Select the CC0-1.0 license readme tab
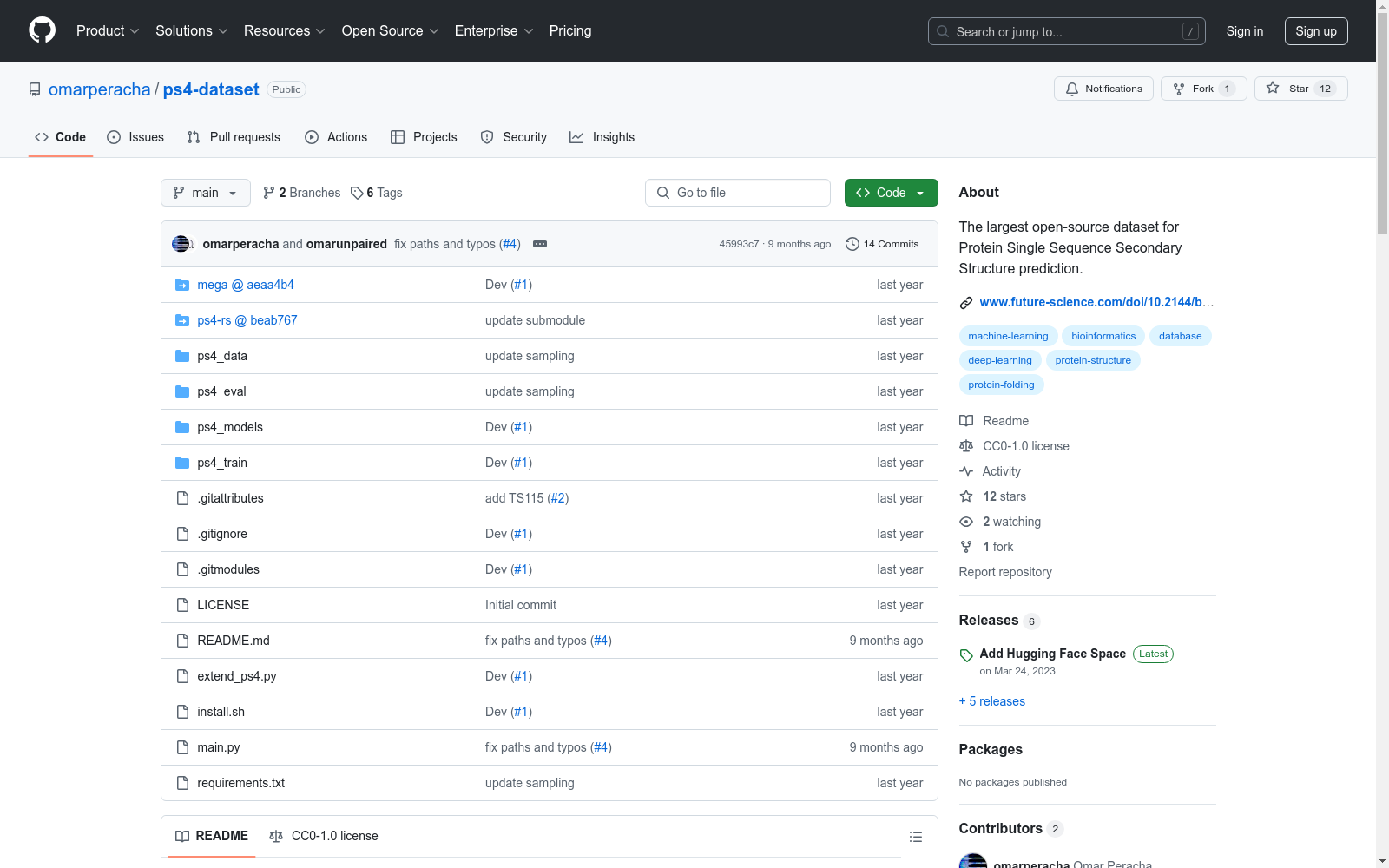The height and width of the screenshot is (868, 1389). pyautogui.click(x=324, y=836)
